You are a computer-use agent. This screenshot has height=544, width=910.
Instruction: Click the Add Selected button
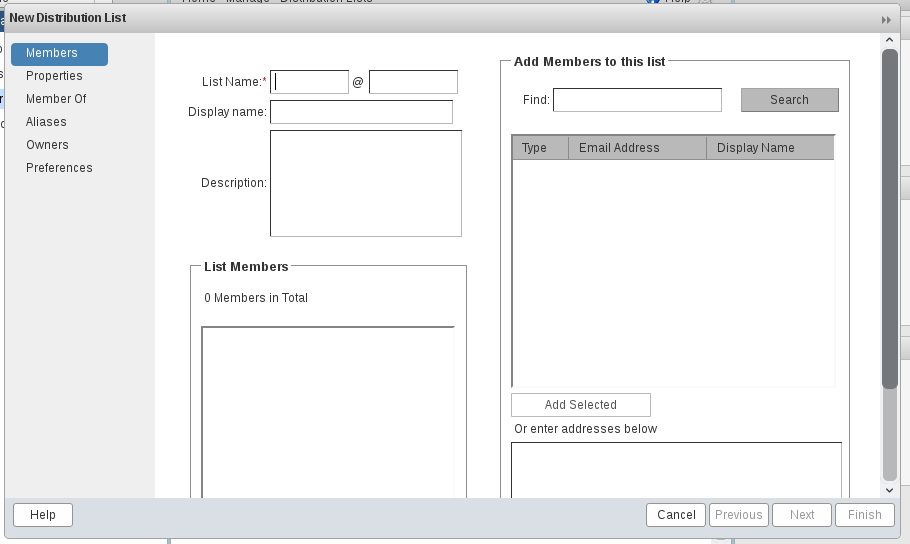tap(581, 405)
